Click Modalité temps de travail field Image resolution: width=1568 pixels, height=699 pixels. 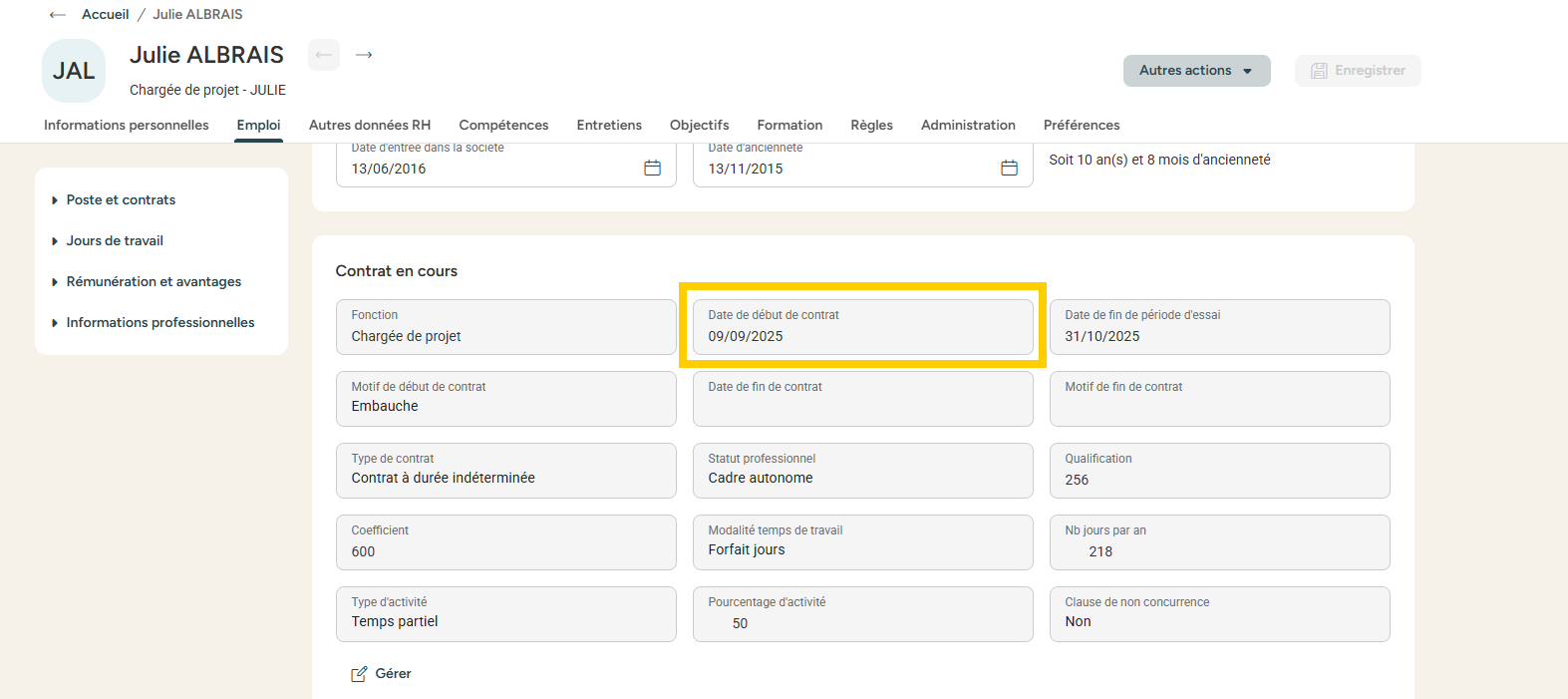coord(863,542)
